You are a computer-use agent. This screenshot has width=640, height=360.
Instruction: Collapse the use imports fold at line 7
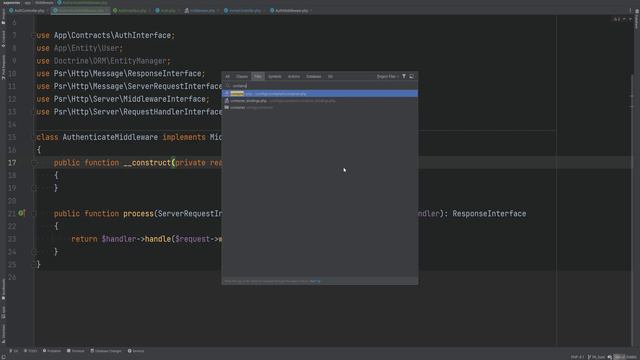[x=34, y=36]
